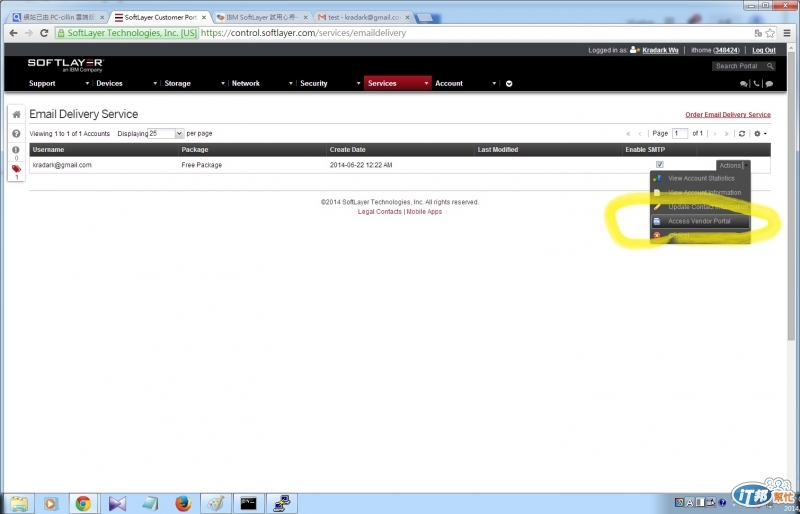Refresh the accounts table
Image resolution: width=800 pixels, height=514 pixels.
[x=742, y=134]
